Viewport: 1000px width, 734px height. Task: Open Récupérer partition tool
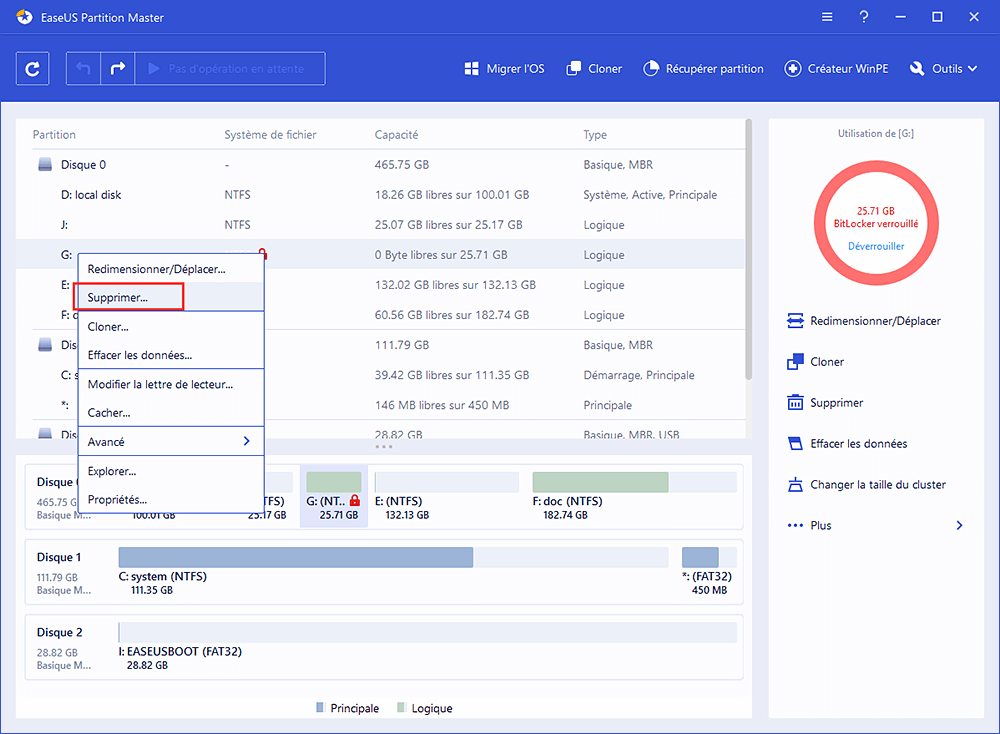click(x=703, y=69)
